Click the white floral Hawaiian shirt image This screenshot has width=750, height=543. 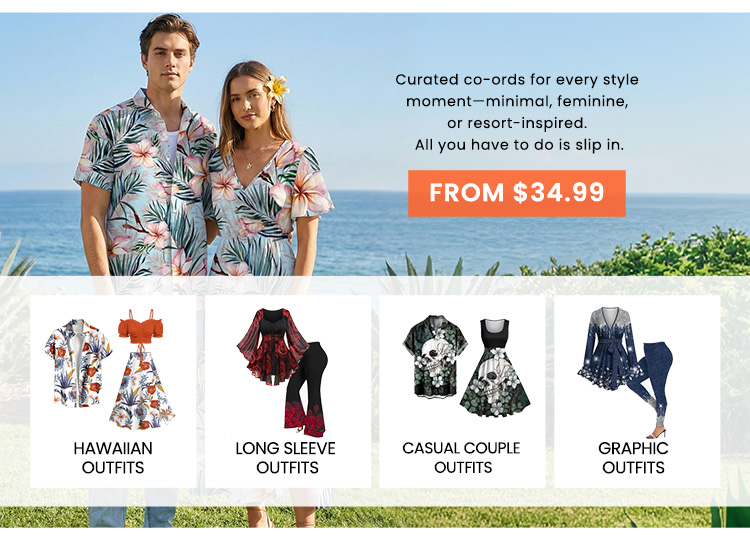(78, 364)
